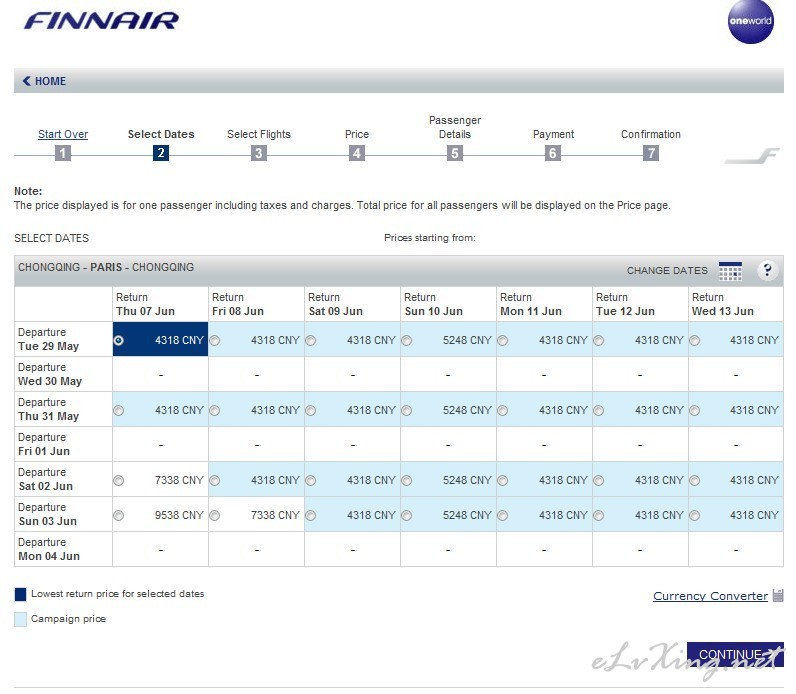796x694 pixels.
Task: Click 7338 CNY price in Sat 02 Jun row
Action: point(179,480)
